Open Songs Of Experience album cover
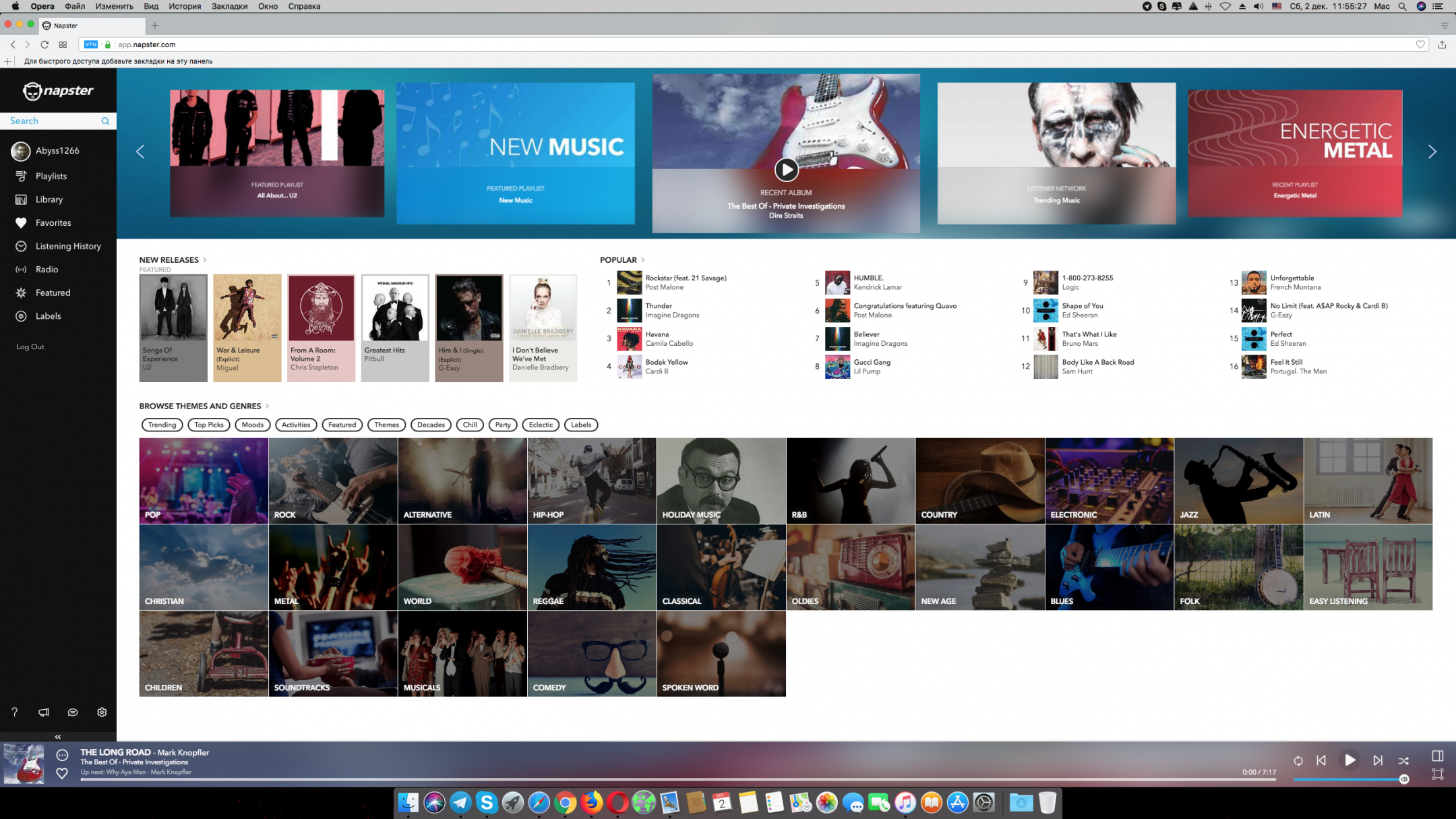The height and width of the screenshot is (819, 1456). point(173,307)
